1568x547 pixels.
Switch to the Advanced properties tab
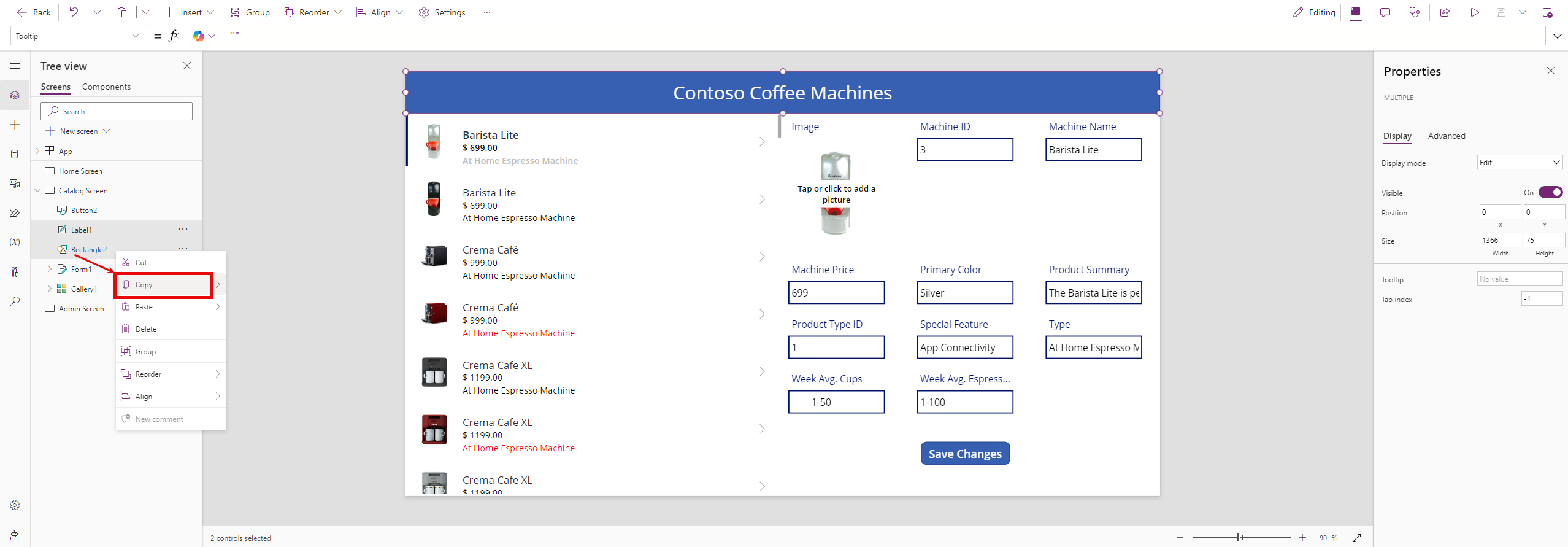[1446, 136]
